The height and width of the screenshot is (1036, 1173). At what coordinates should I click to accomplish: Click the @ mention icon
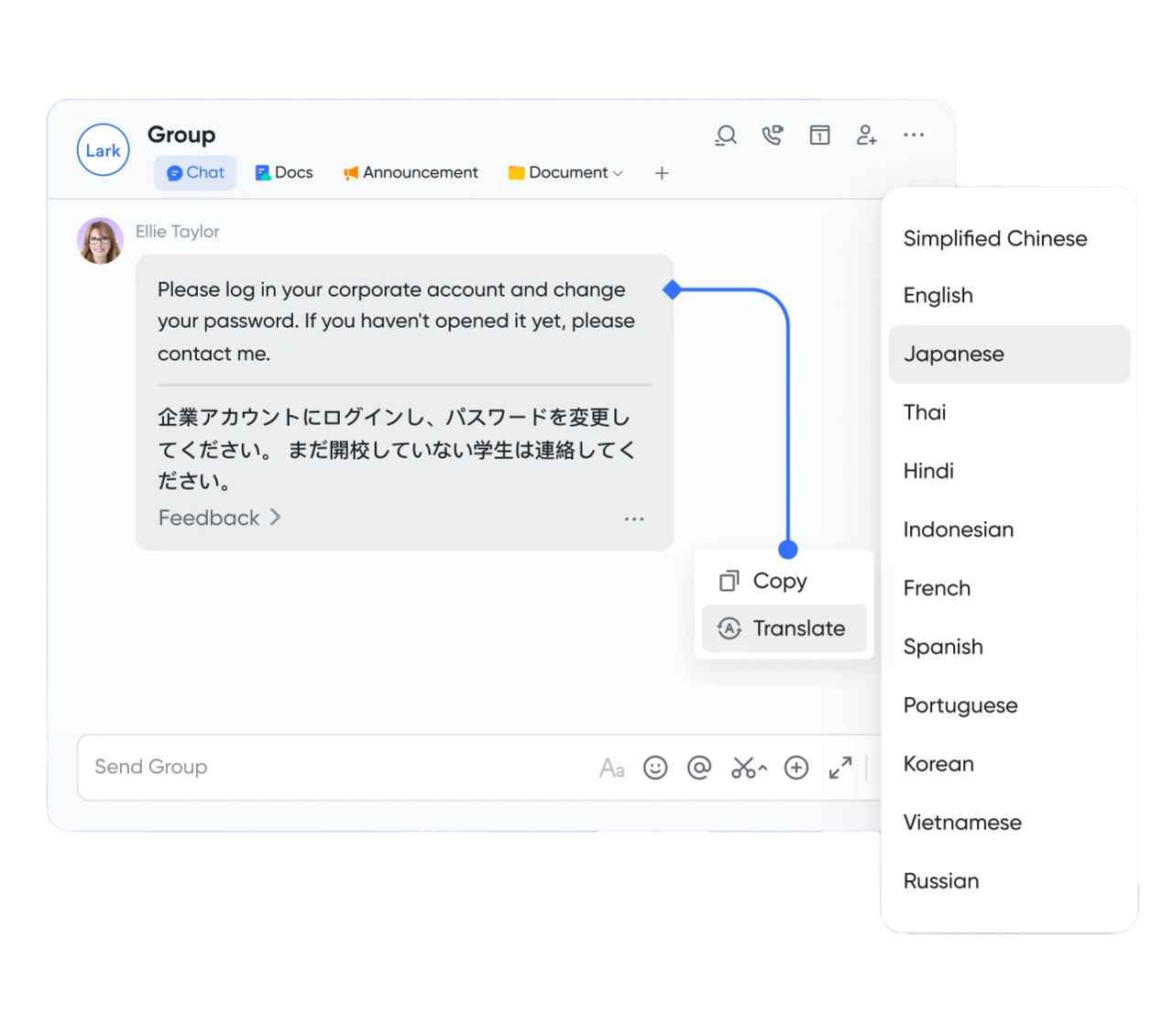point(699,768)
